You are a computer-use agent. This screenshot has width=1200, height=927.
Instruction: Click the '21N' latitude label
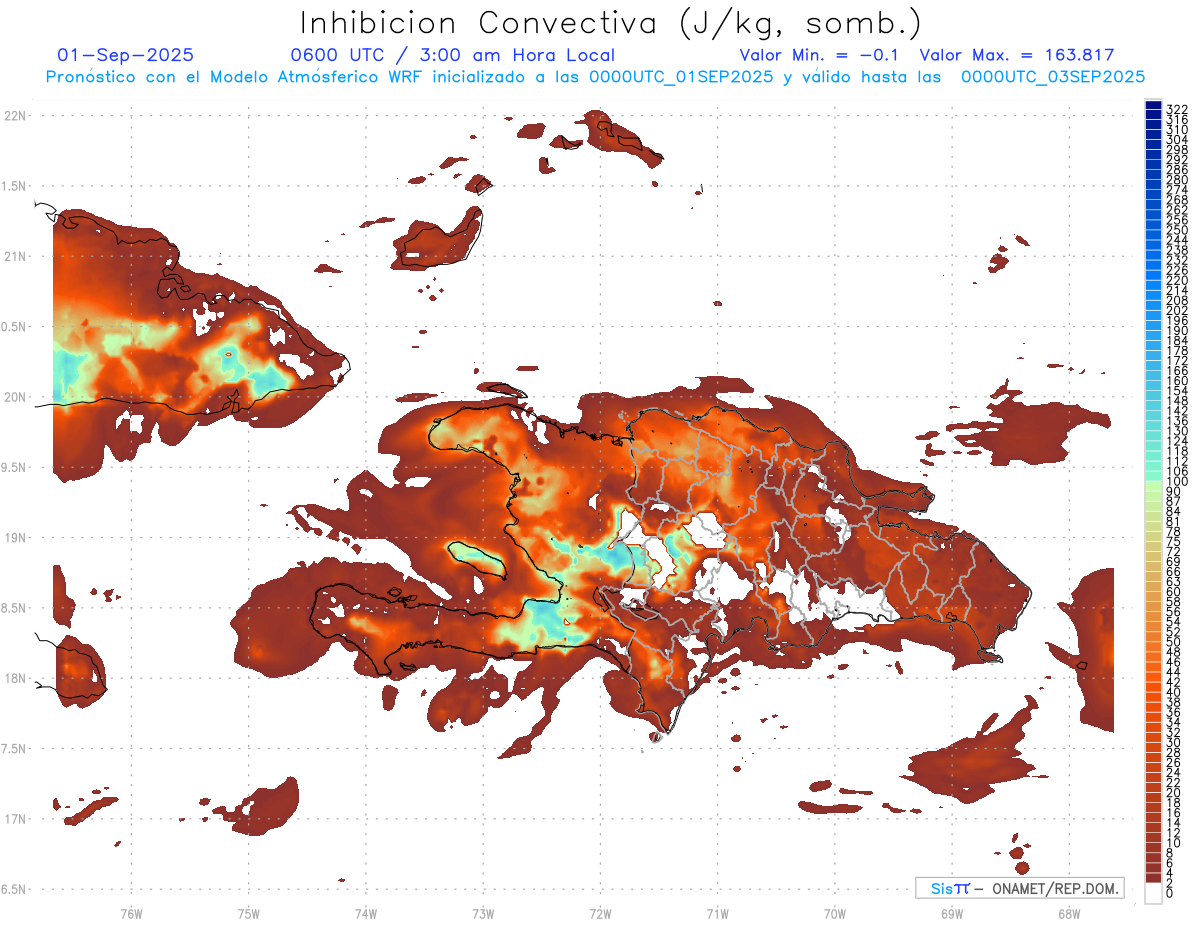tap(17, 256)
